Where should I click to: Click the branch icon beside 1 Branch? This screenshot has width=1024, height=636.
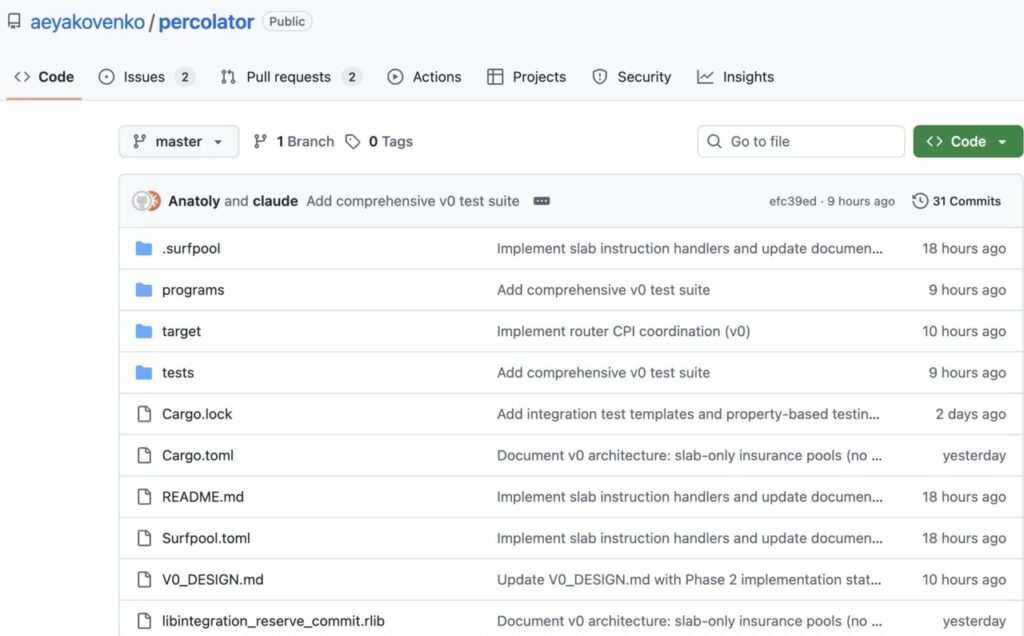261,142
